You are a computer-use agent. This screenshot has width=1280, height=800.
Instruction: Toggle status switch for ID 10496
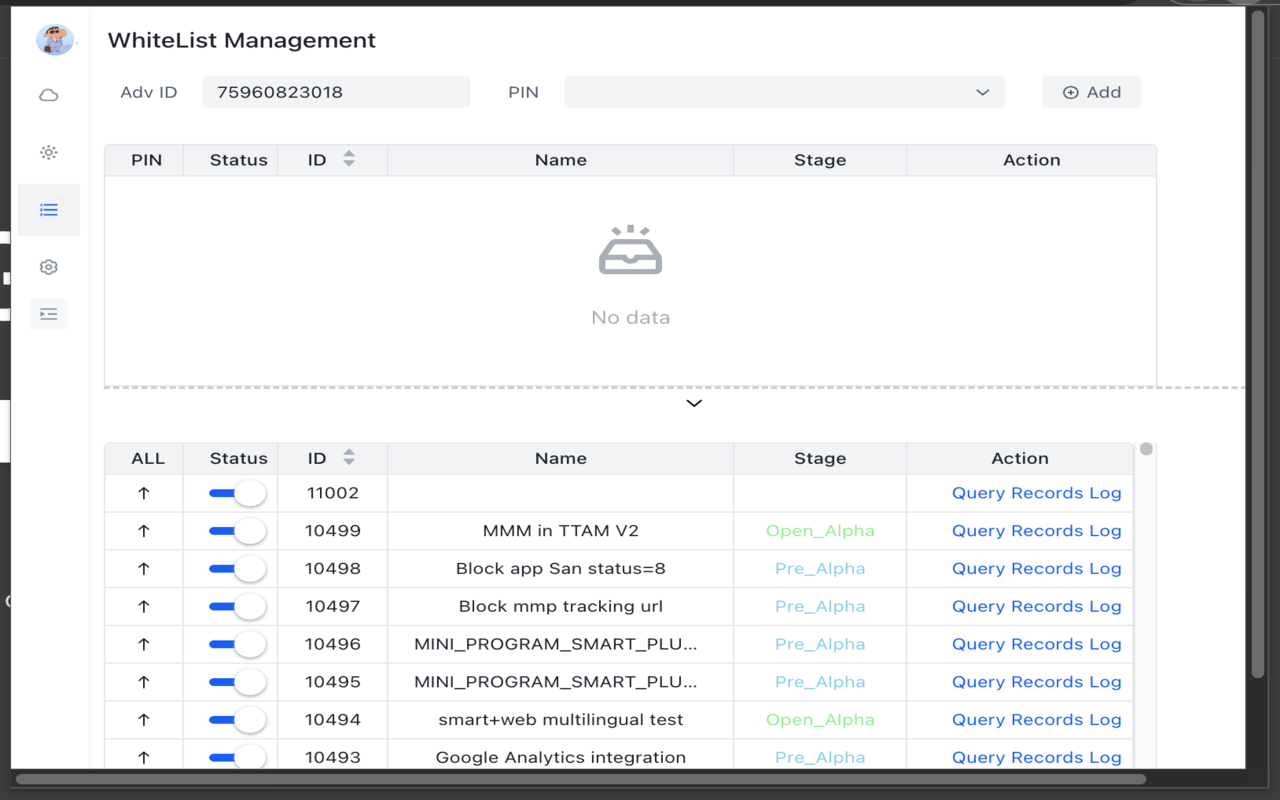click(238, 644)
